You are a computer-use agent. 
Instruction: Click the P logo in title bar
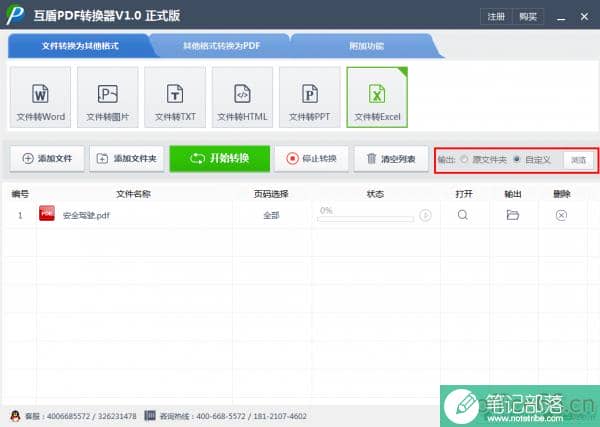(15, 15)
